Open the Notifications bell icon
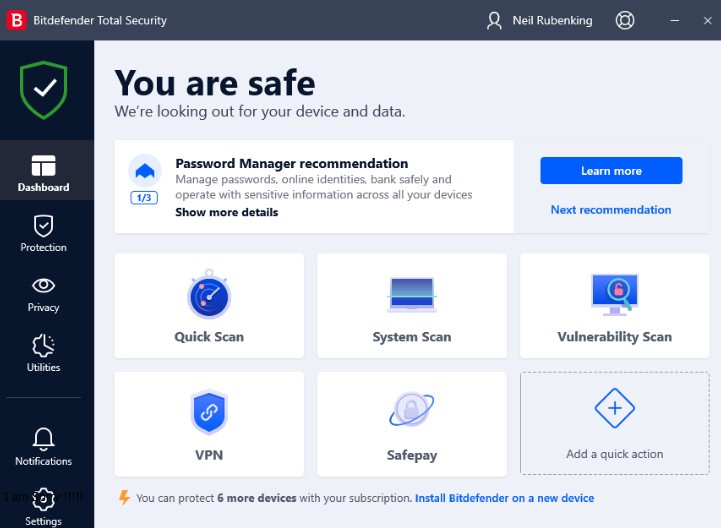 click(44, 439)
